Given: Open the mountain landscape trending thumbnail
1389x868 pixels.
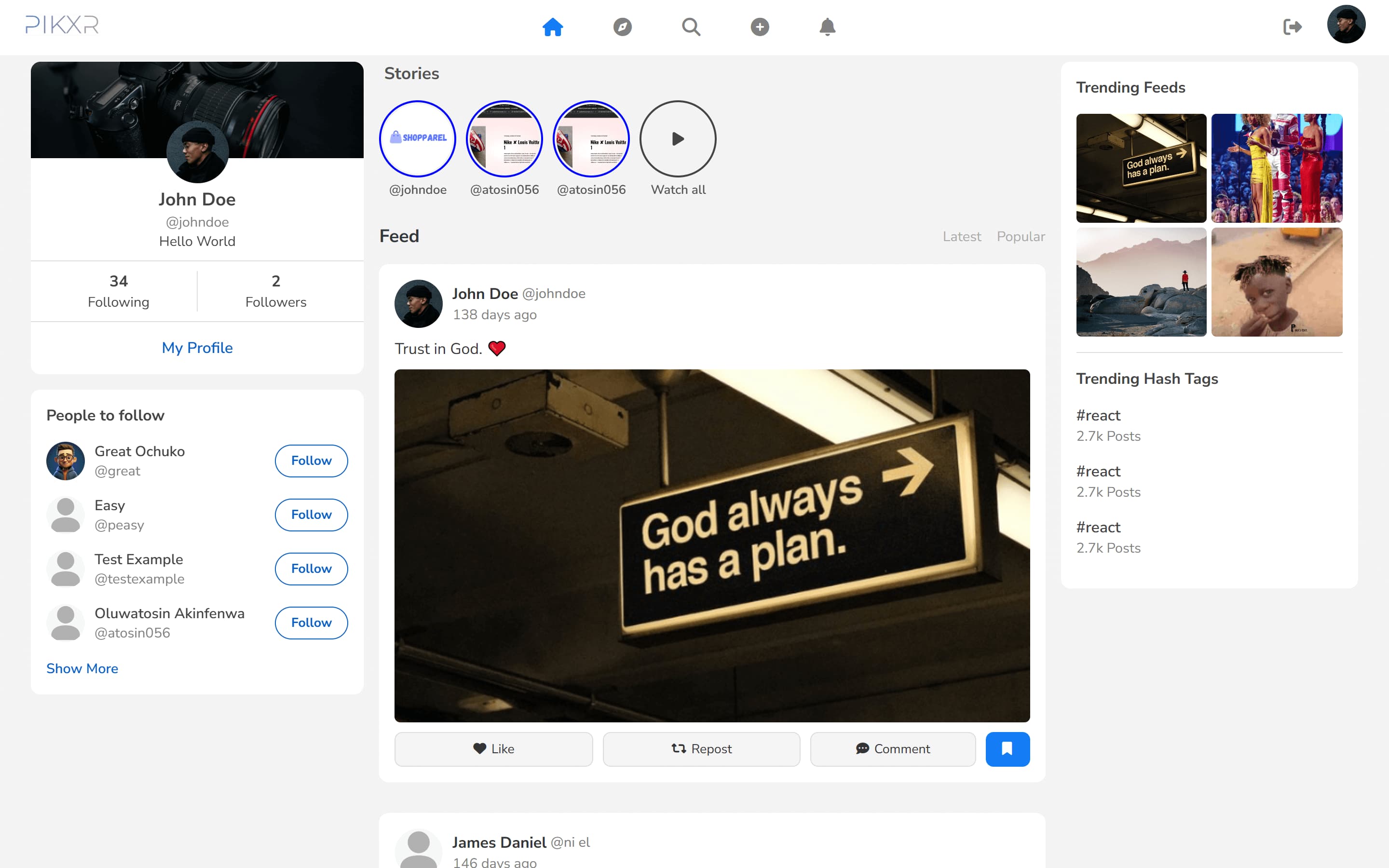Looking at the screenshot, I should (1141, 282).
